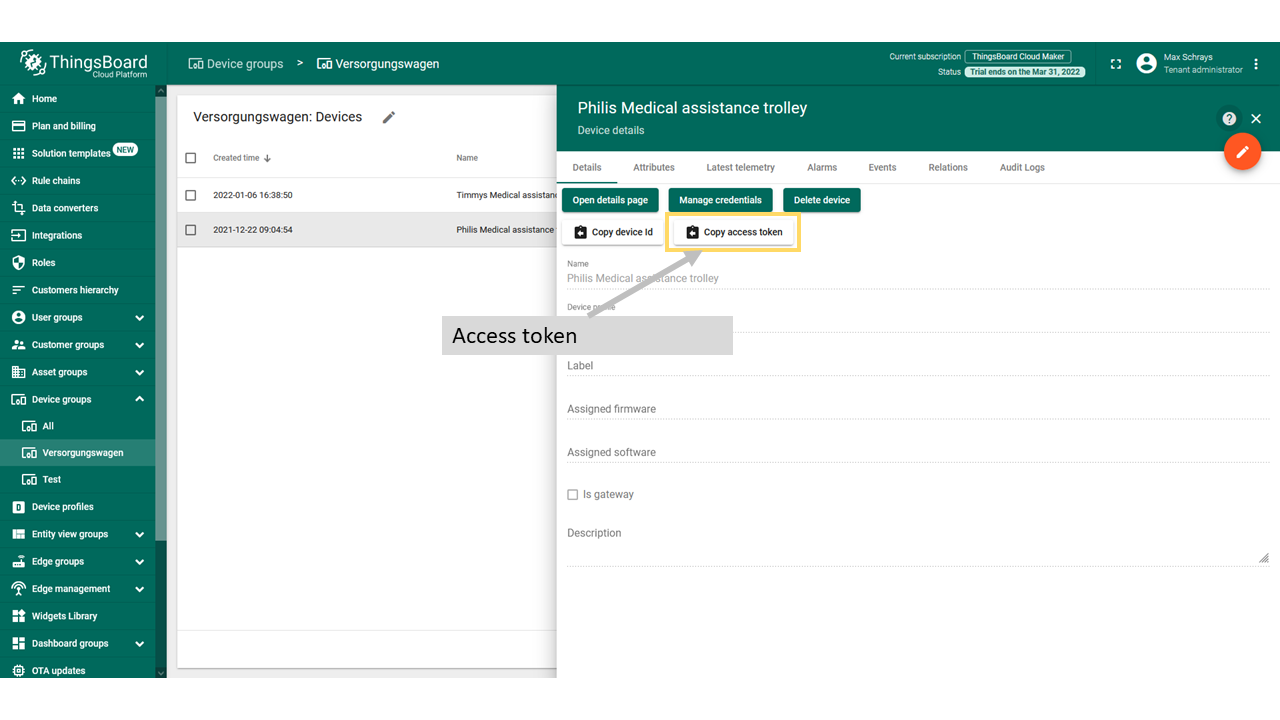Expand Entity view groups menu
1280x720 pixels.
point(139,534)
